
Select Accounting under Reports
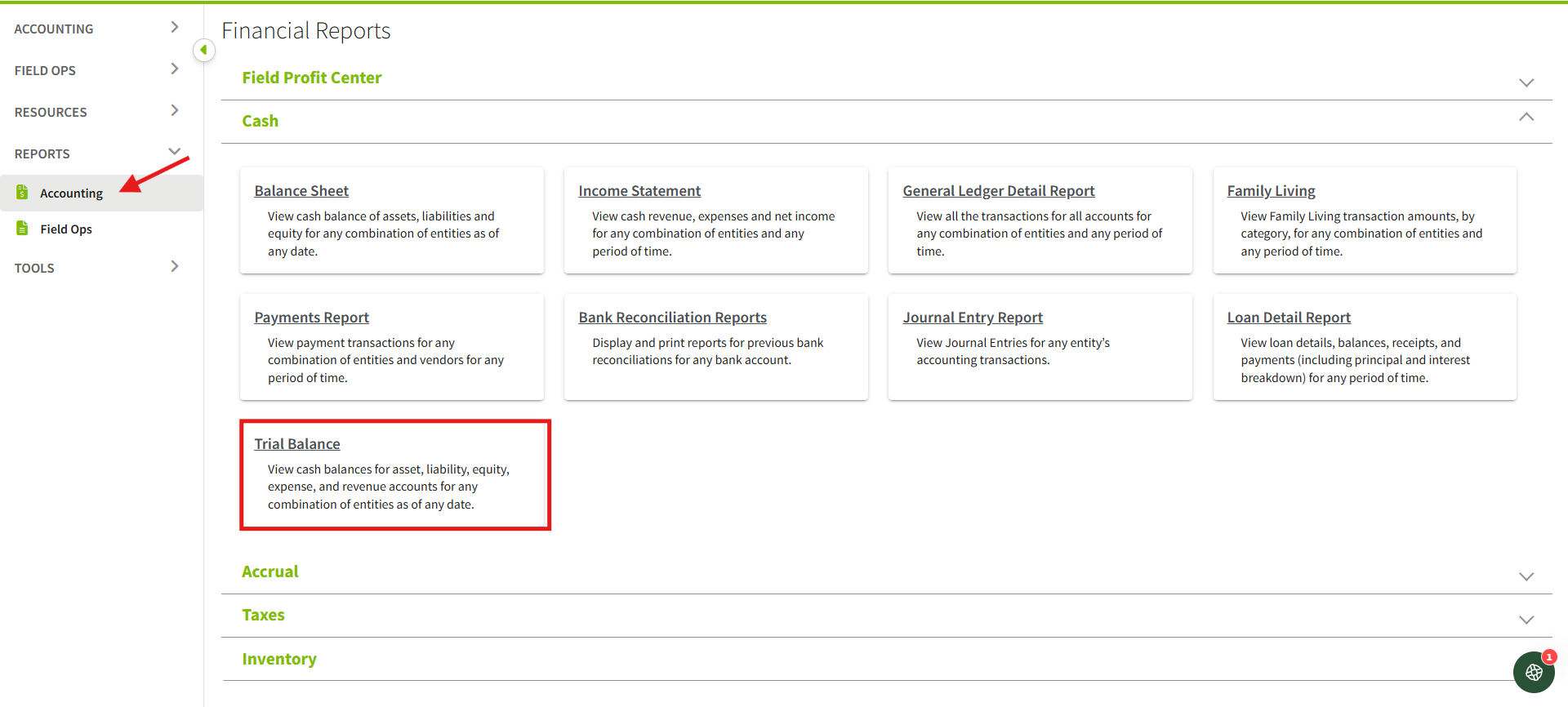[x=71, y=193]
